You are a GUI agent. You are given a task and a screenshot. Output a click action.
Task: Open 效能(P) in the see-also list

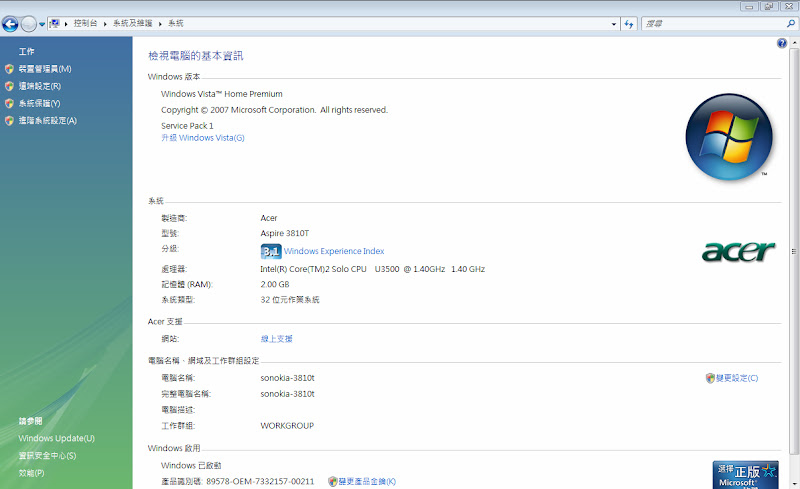pyautogui.click(x=31, y=473)
